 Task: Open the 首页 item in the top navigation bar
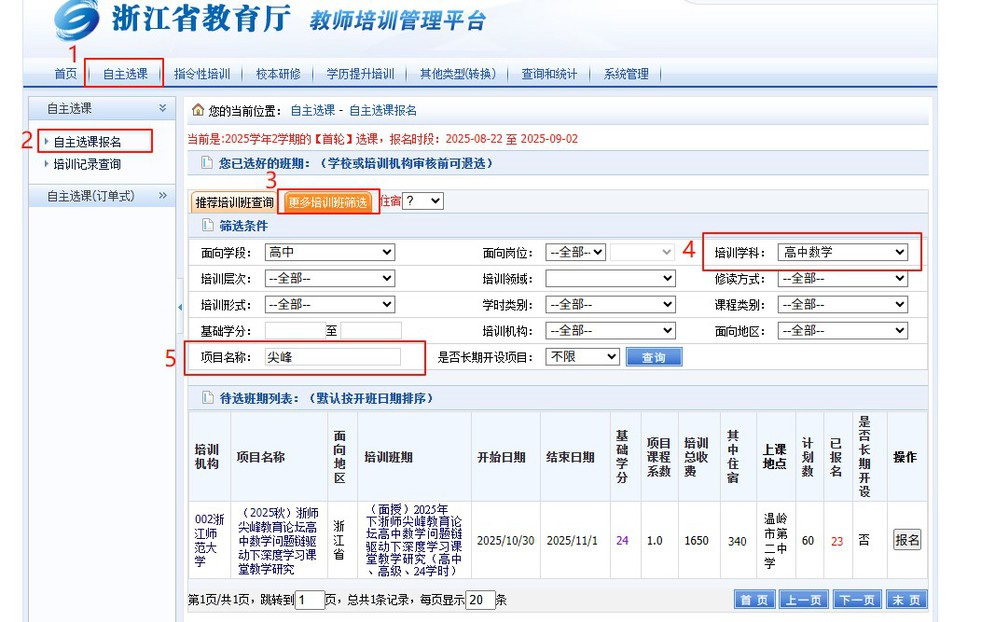[x=66, y=74]
